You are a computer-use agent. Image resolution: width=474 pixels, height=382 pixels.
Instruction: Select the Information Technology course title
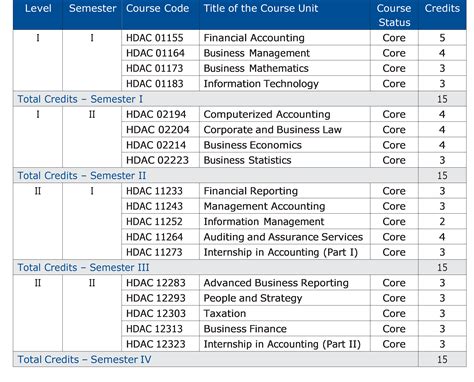pos(261,84)
